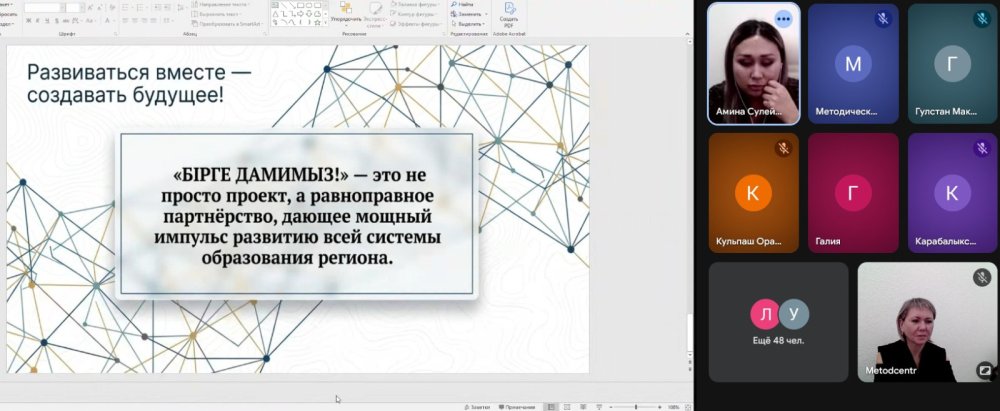
Task: Switch to Normal view in status bar
Action: pyautogui.click(x=551, y=407)
